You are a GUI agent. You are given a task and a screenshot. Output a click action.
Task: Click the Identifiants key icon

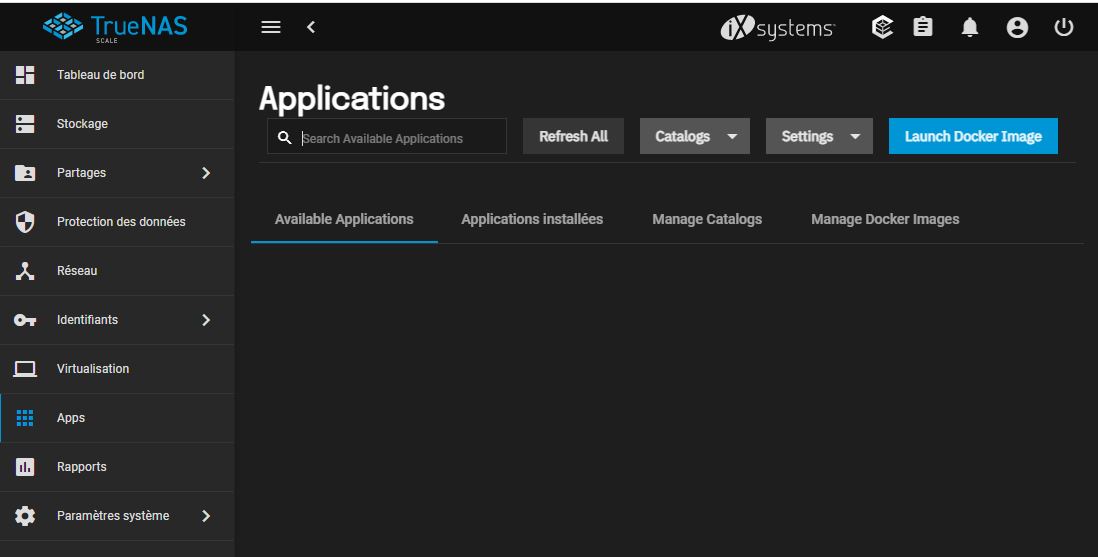25,320
